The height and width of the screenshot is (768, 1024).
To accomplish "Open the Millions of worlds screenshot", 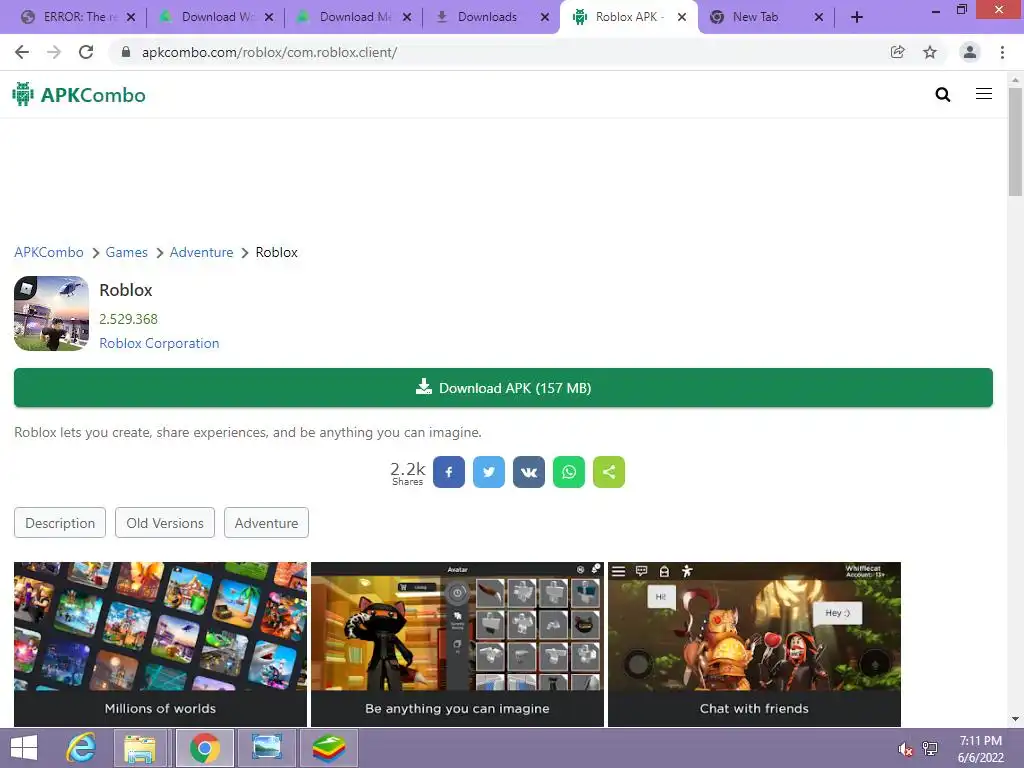I will (161, 644).
